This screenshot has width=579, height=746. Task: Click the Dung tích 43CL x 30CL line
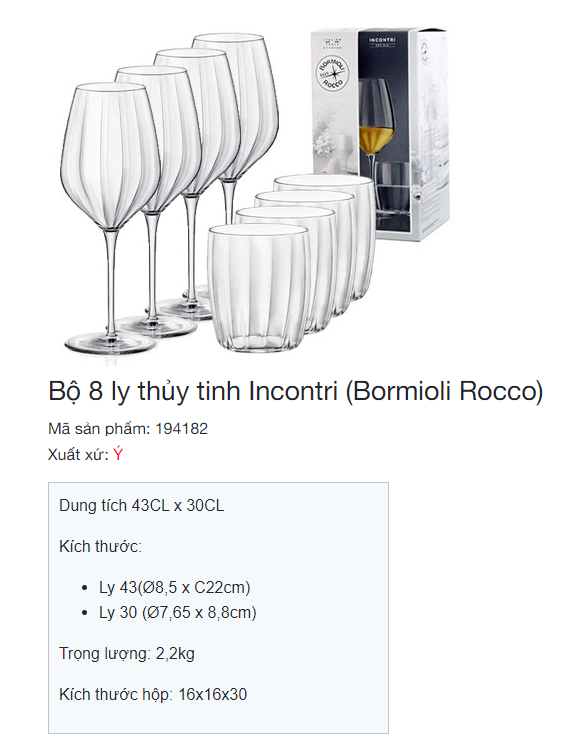pyautogui.click(x=141, y=505)
